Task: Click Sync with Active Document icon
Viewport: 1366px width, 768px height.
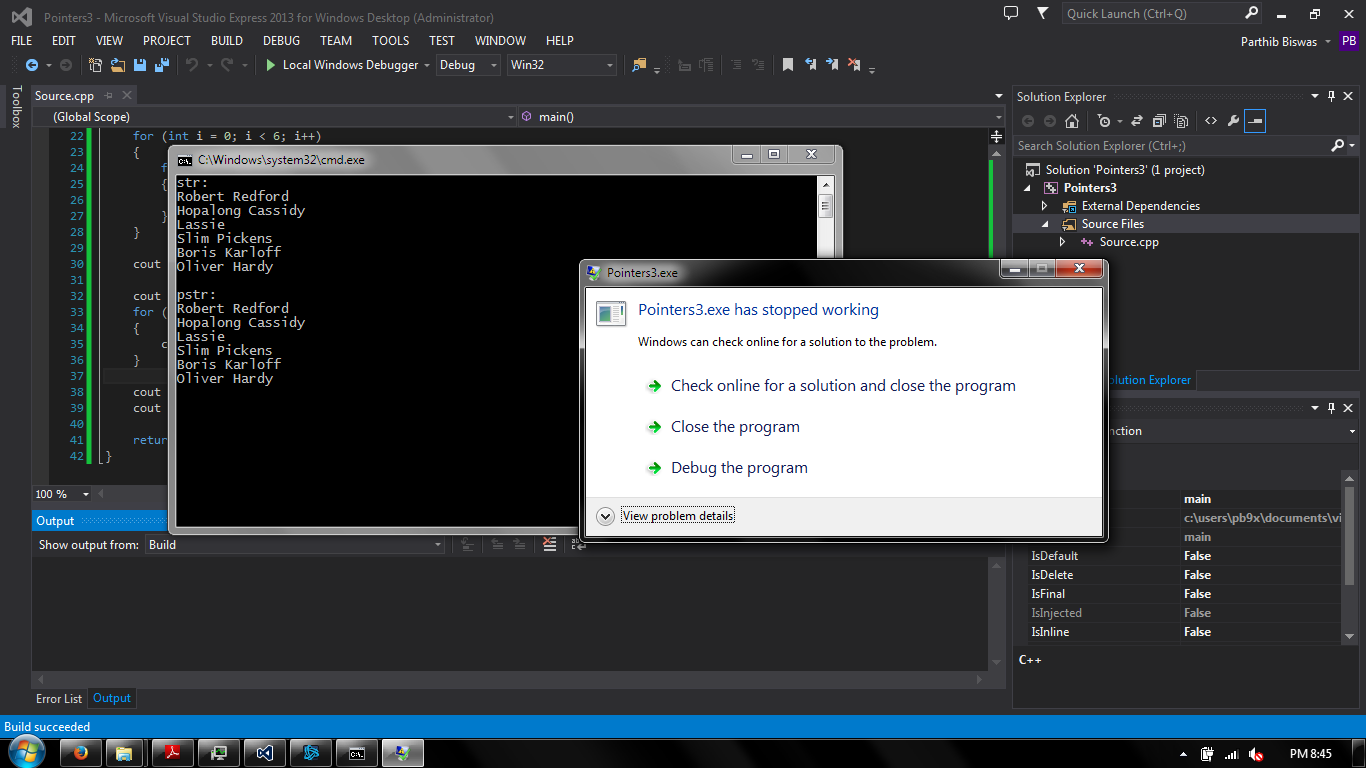Action: (1138, 121)
